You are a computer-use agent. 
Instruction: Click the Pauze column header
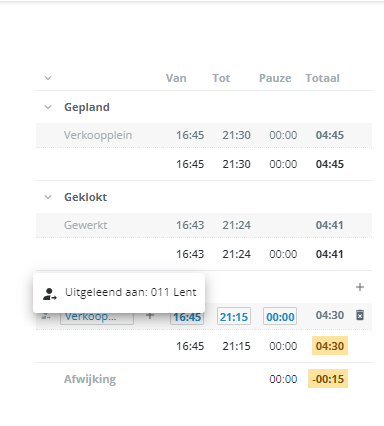[275, 78]
